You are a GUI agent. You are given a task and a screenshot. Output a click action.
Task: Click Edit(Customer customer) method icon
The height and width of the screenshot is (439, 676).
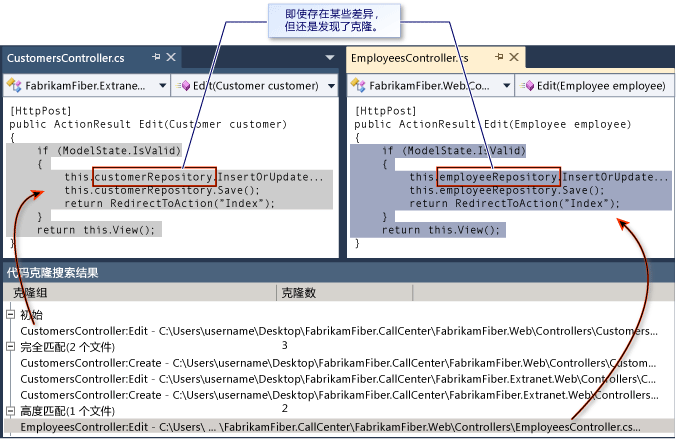[183, 86]
